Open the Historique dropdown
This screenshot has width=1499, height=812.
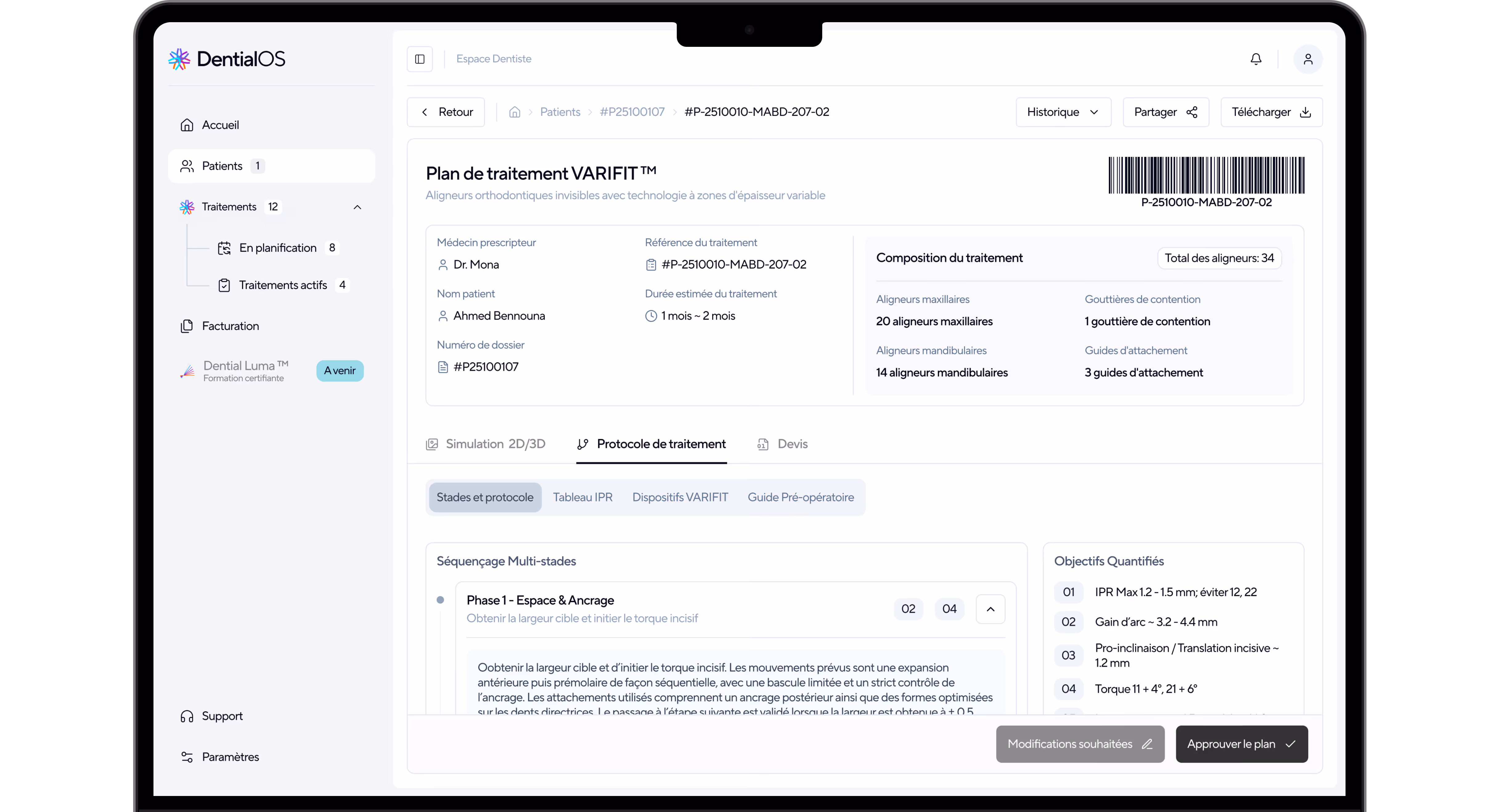point(1063,112)
